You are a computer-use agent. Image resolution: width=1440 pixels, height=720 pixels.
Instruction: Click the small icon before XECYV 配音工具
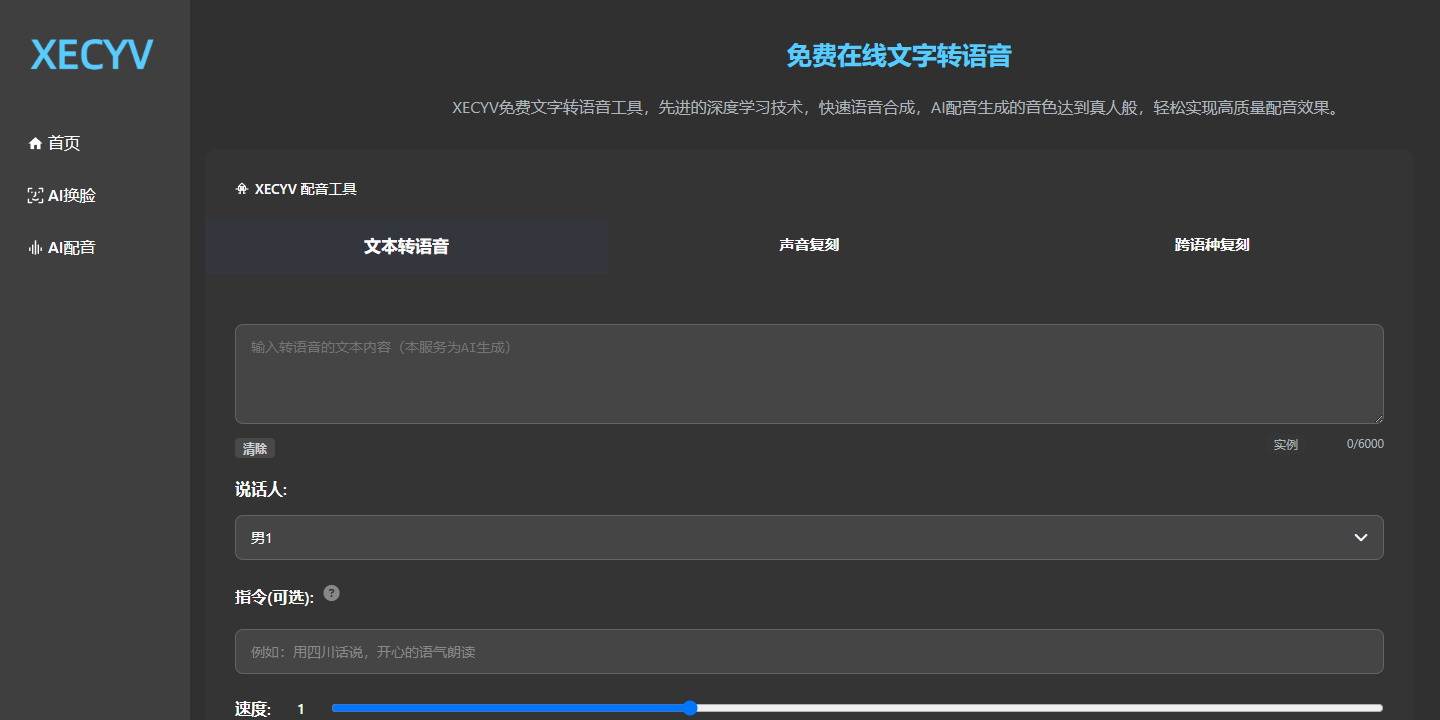241,188
